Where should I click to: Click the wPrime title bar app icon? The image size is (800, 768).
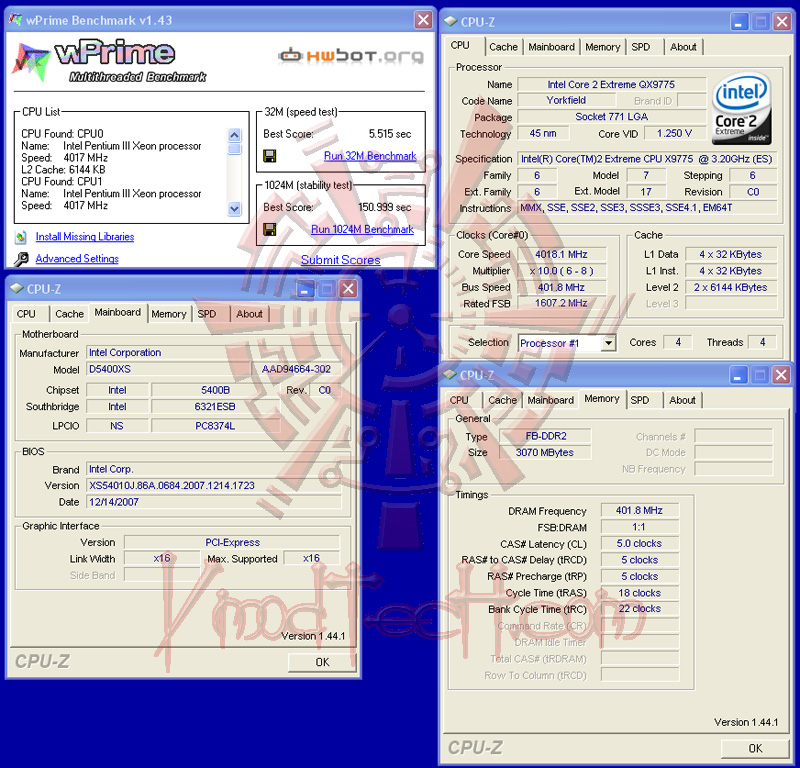[x=16, y=20]
